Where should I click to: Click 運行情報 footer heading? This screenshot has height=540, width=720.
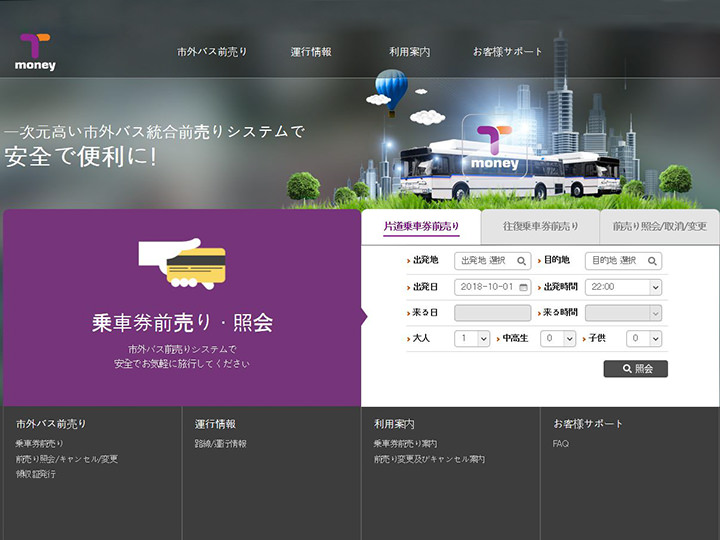[215, 424]
